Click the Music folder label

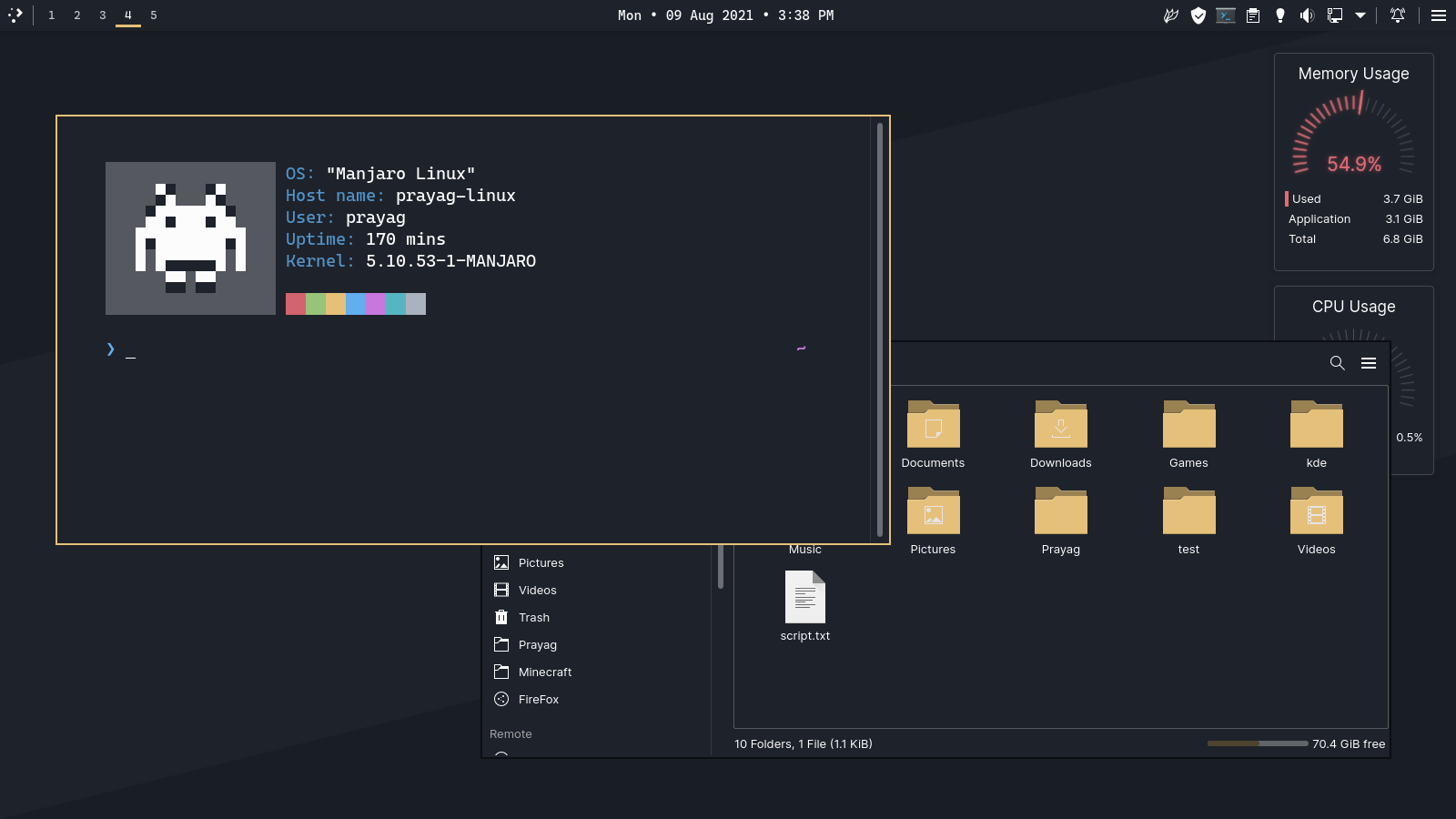click(805, 550)
